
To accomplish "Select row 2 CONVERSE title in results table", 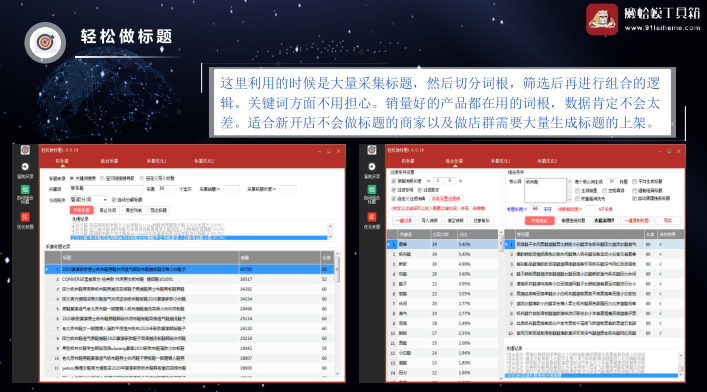I will 189,279.
